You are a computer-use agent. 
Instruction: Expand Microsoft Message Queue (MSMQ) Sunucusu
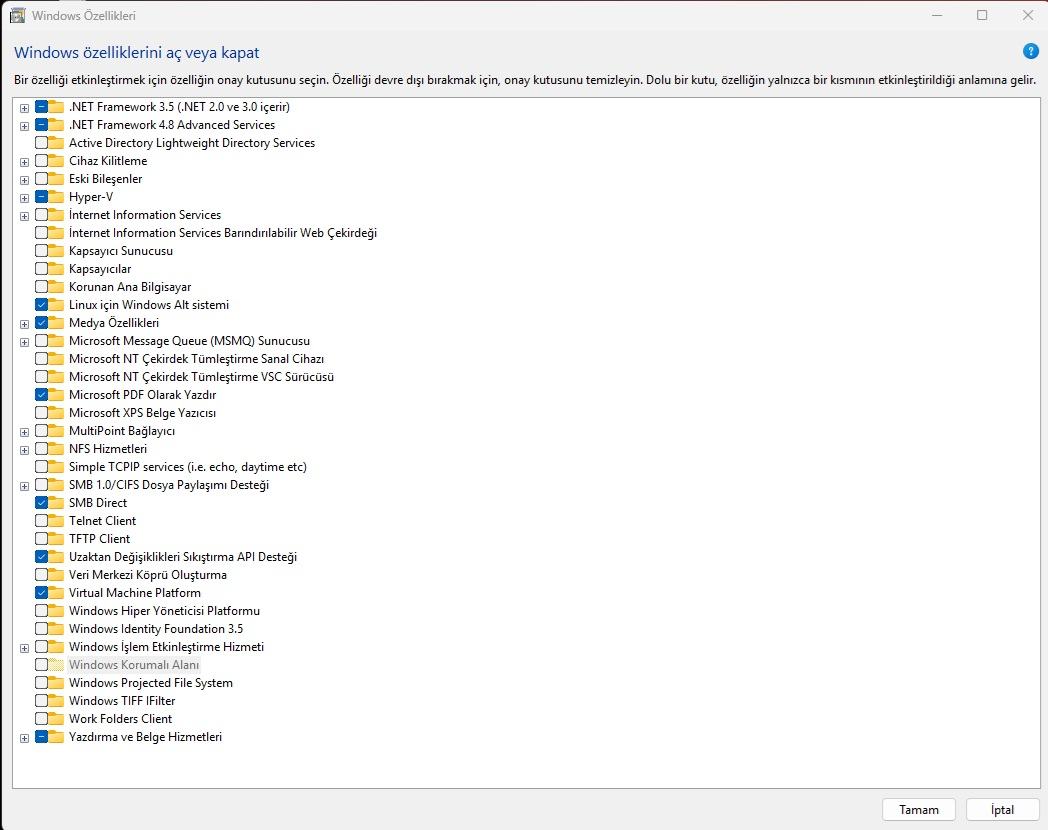(x=25, y=342)
